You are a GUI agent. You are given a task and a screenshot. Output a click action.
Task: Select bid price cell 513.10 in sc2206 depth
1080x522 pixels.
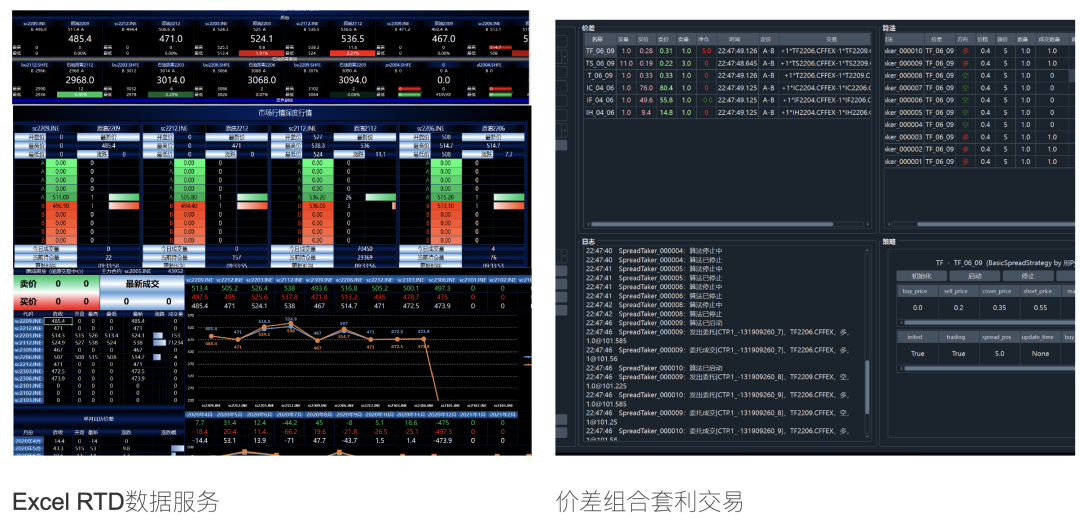[444, 206]
